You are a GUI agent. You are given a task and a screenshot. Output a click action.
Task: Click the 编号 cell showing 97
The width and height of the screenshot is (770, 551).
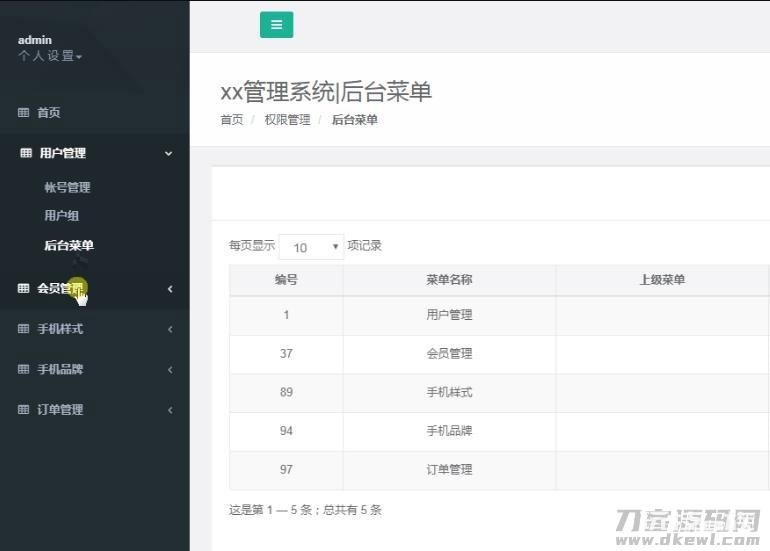point(286,469)
